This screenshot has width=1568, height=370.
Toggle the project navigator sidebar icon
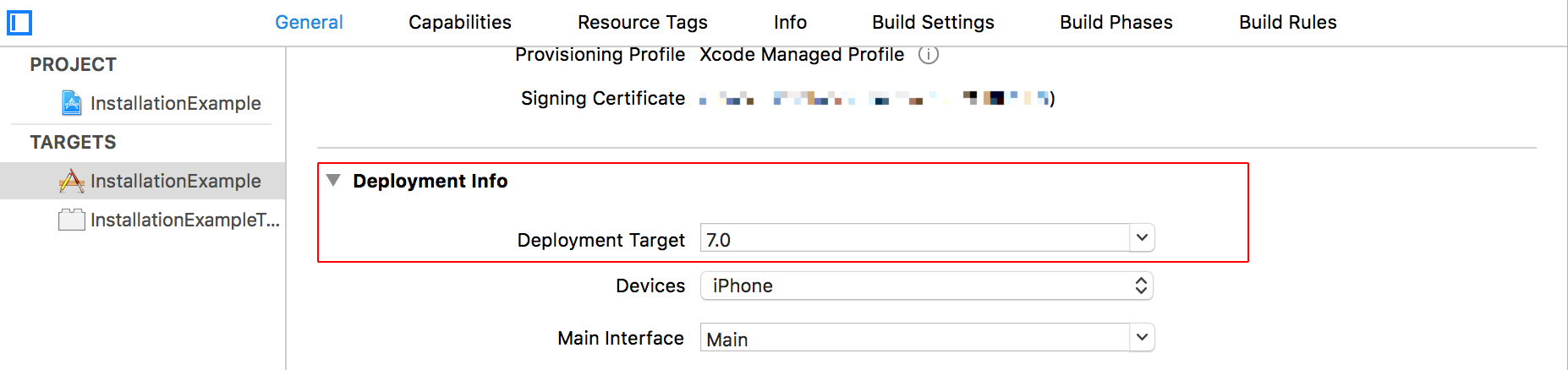point(19,23)
